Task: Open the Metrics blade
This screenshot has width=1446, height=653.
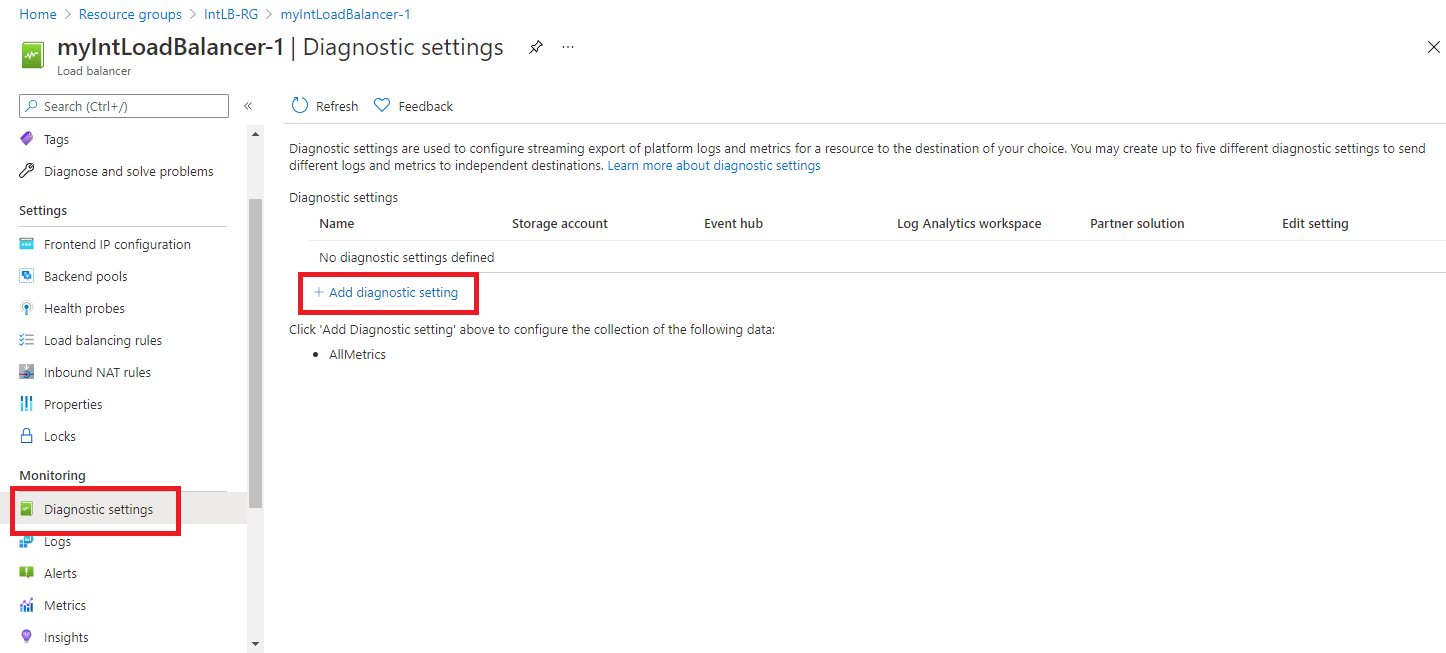Action: click(x=64, y=604)
